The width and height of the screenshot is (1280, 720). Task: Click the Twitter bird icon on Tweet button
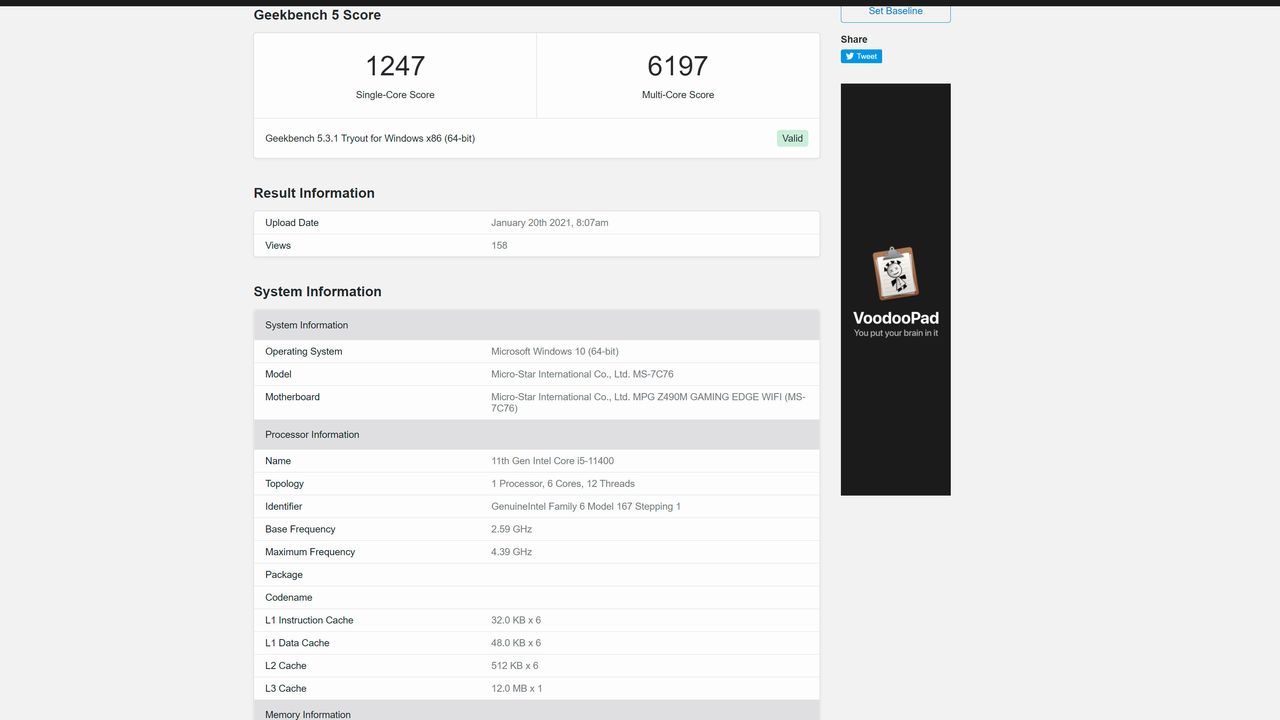click(850, 56)
